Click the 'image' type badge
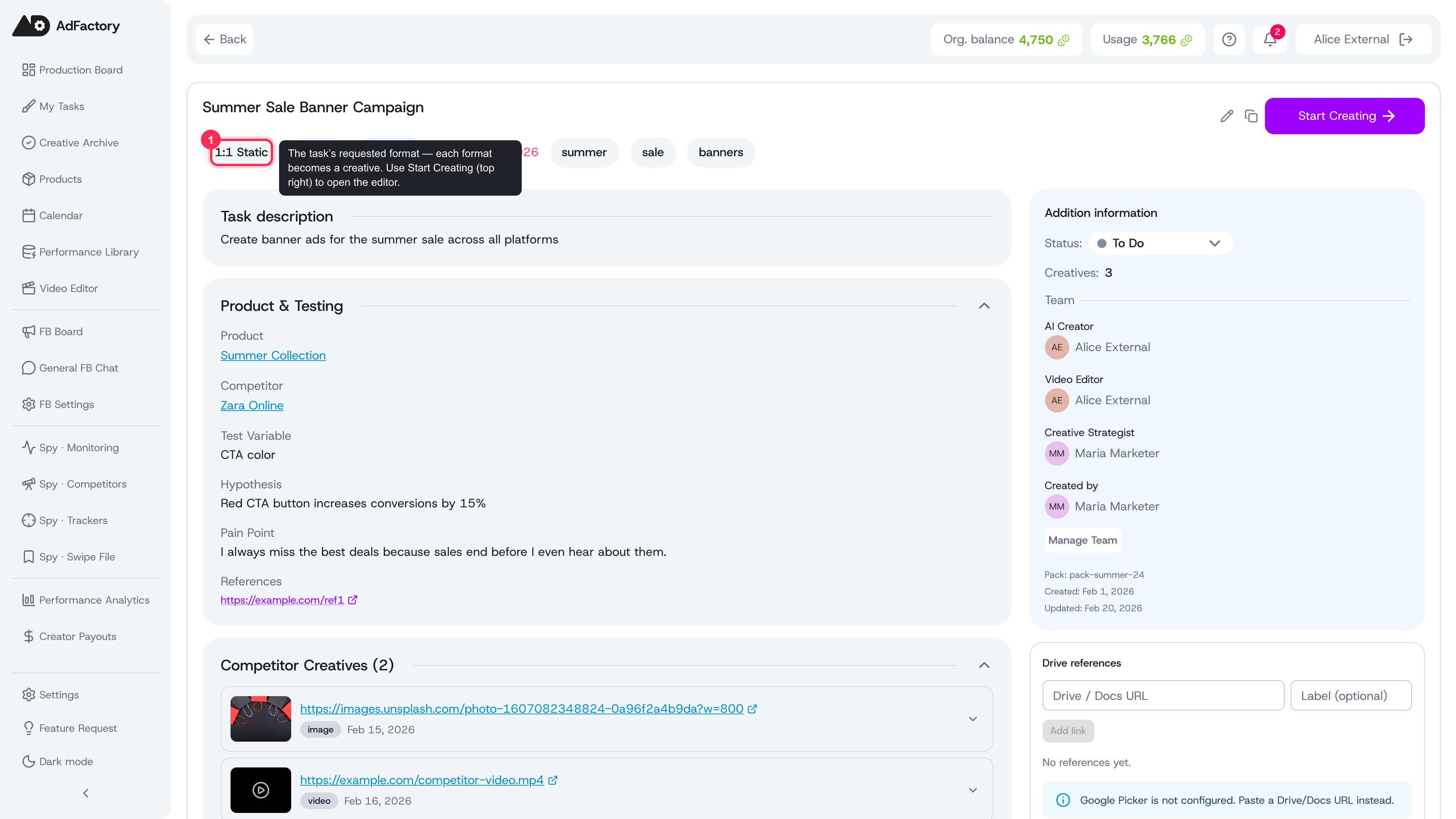This screenshot has width=1456, height=819. point(320,729)
